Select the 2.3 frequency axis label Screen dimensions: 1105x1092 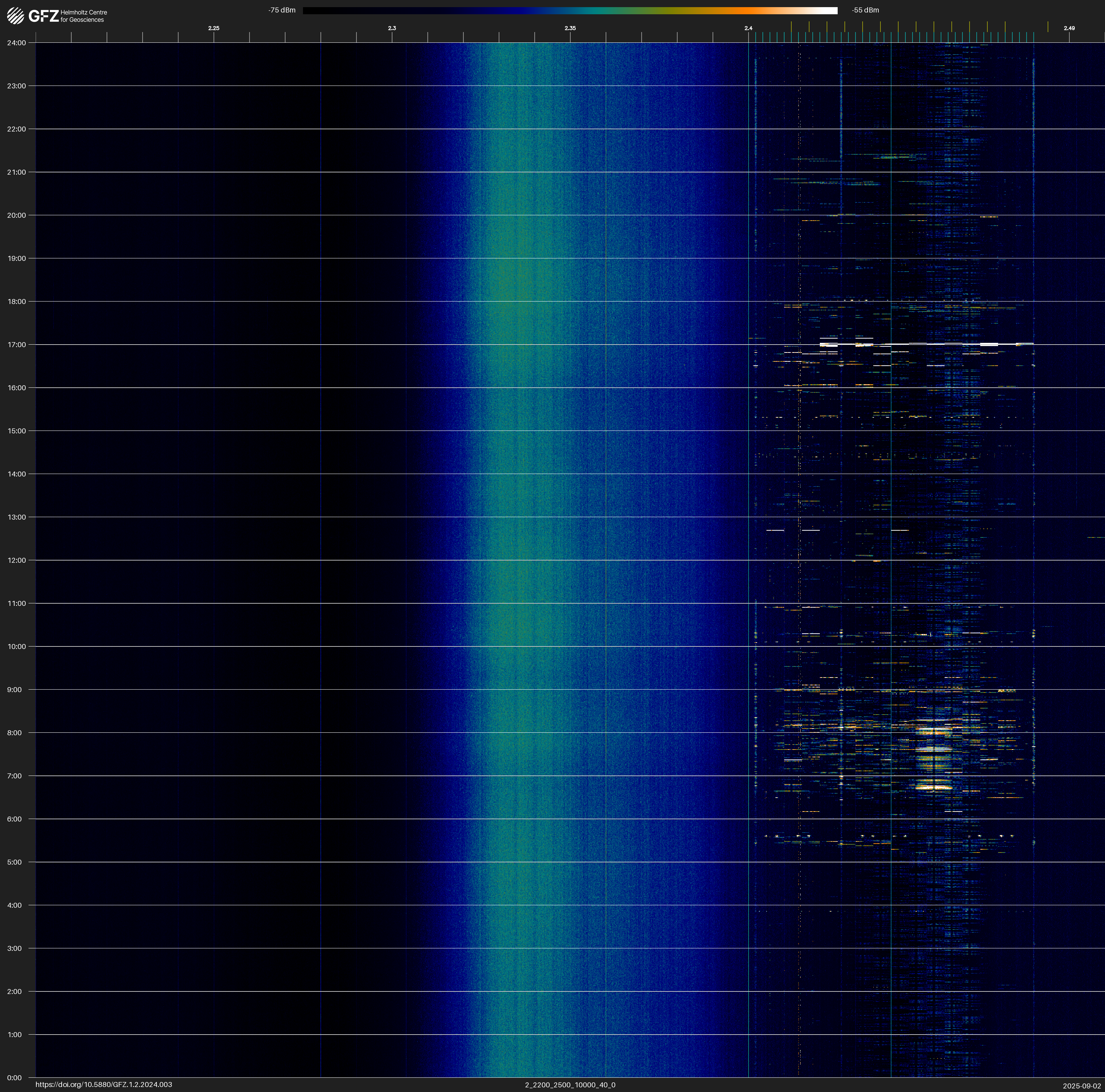pos(392,28)
